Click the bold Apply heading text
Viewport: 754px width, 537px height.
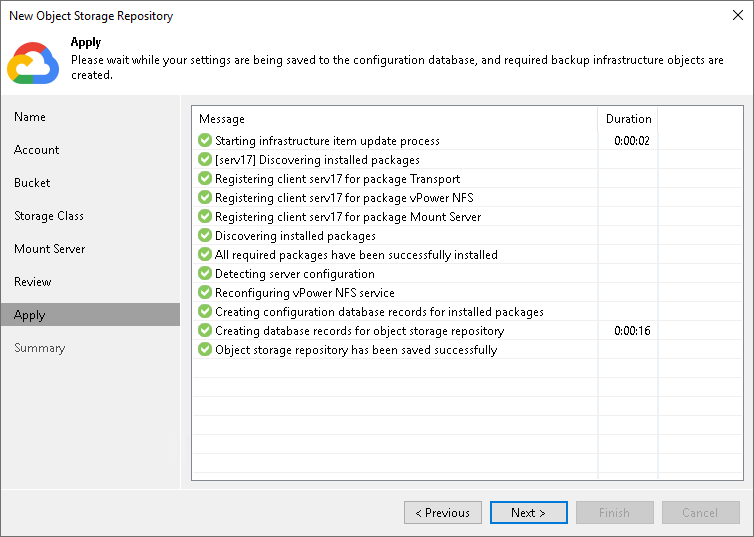click(86, 42)
